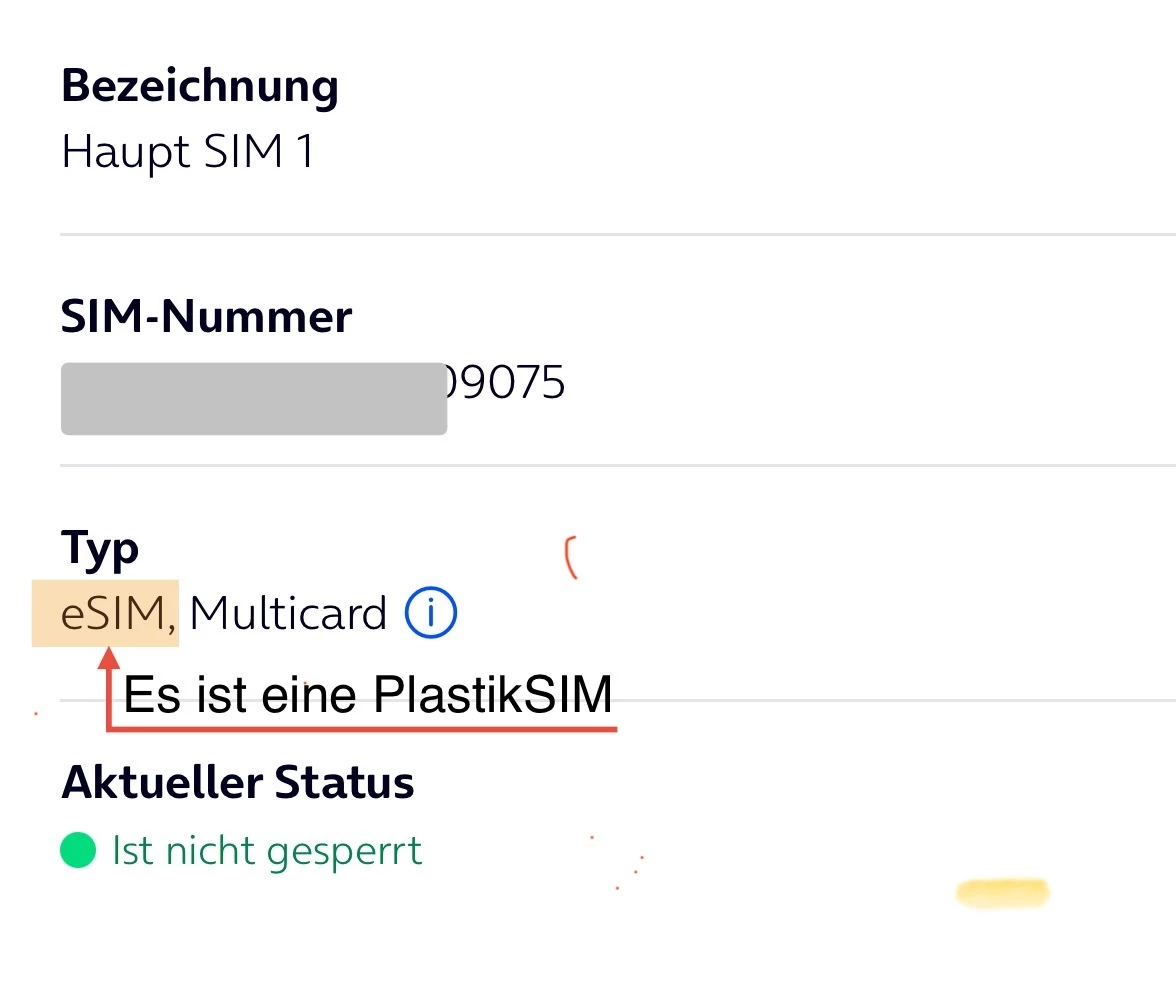Screen dimensions: 1176x995
Task: Click the divider line below the SIM number
Action: pos(600,465)
